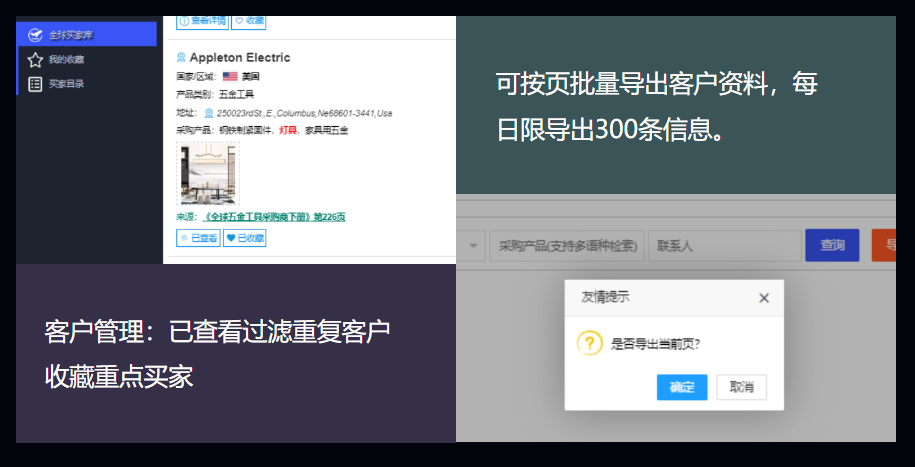Click the buyer icon beside Appleton Electric

click(x=181, y=58)
